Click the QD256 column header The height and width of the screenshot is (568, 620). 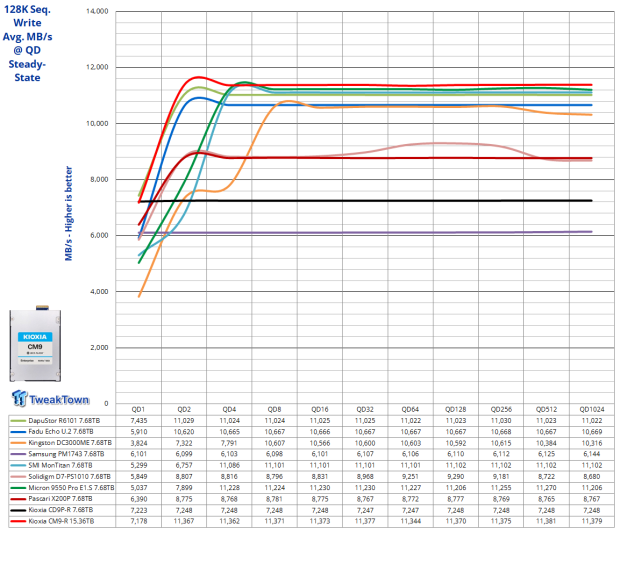point(501,409)
